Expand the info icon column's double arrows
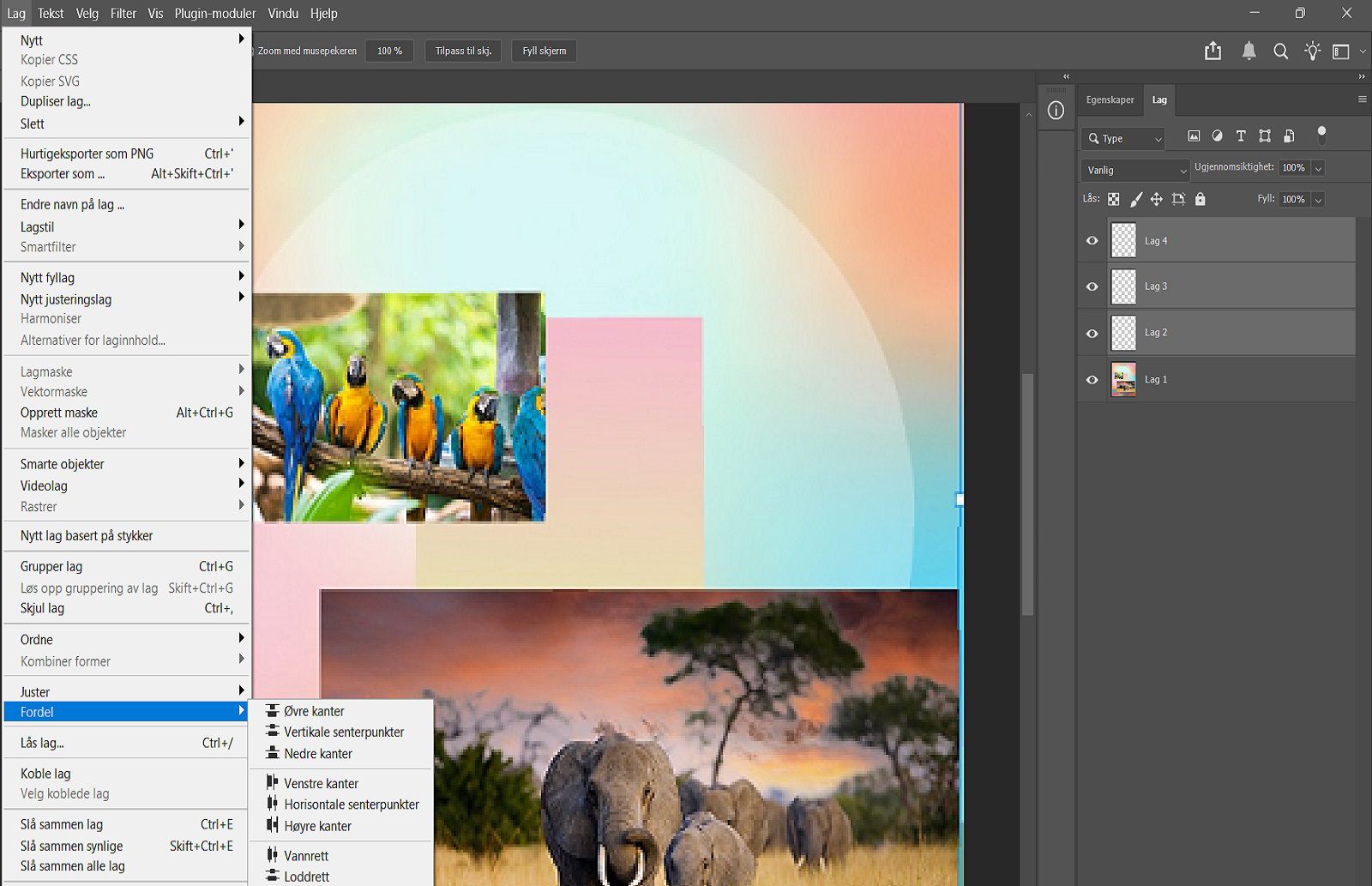The image size is (1372, 886). point(1066,76)
